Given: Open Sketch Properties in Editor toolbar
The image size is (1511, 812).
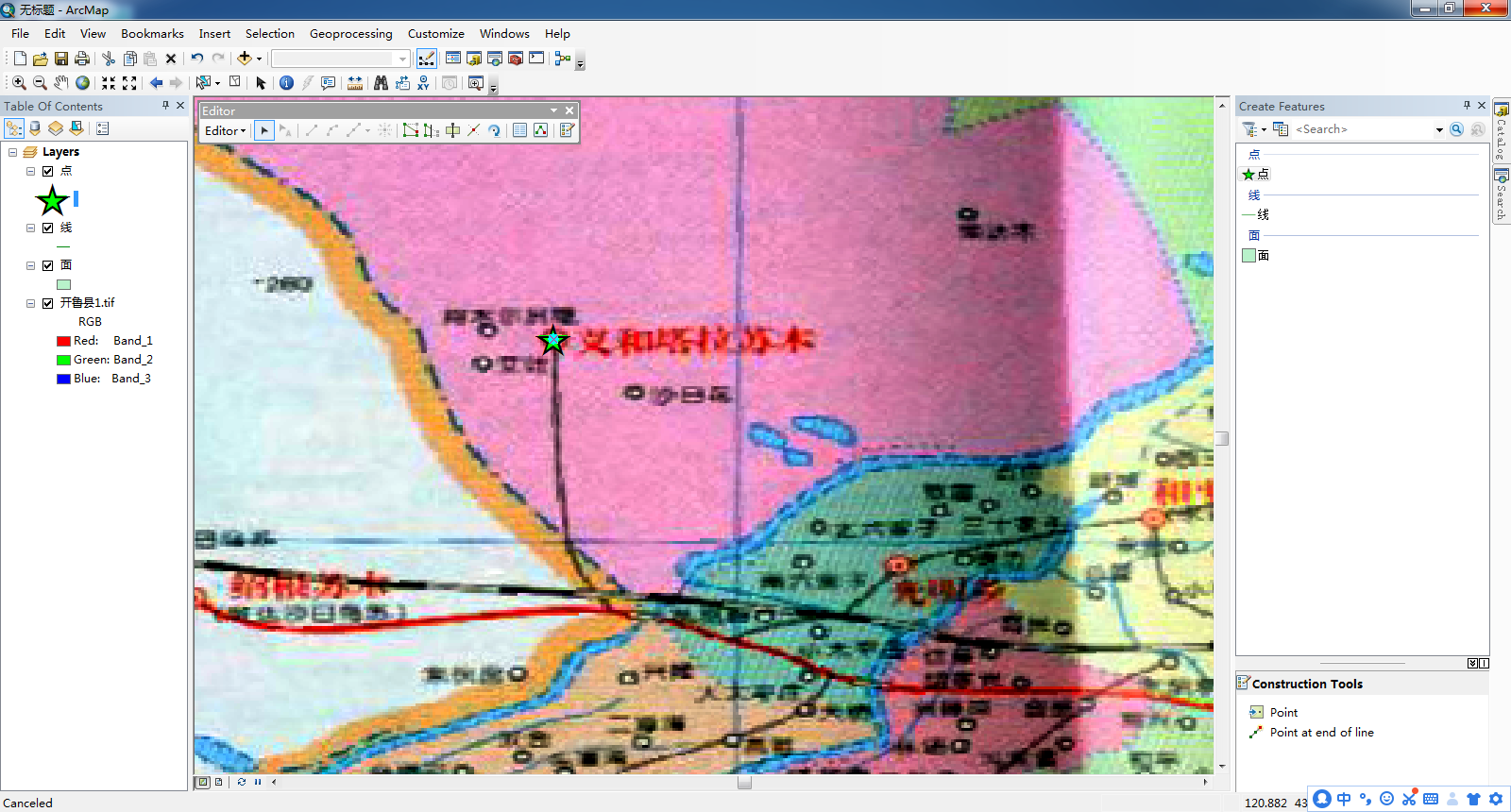Looking at the screenshot, I should [540, 130].
